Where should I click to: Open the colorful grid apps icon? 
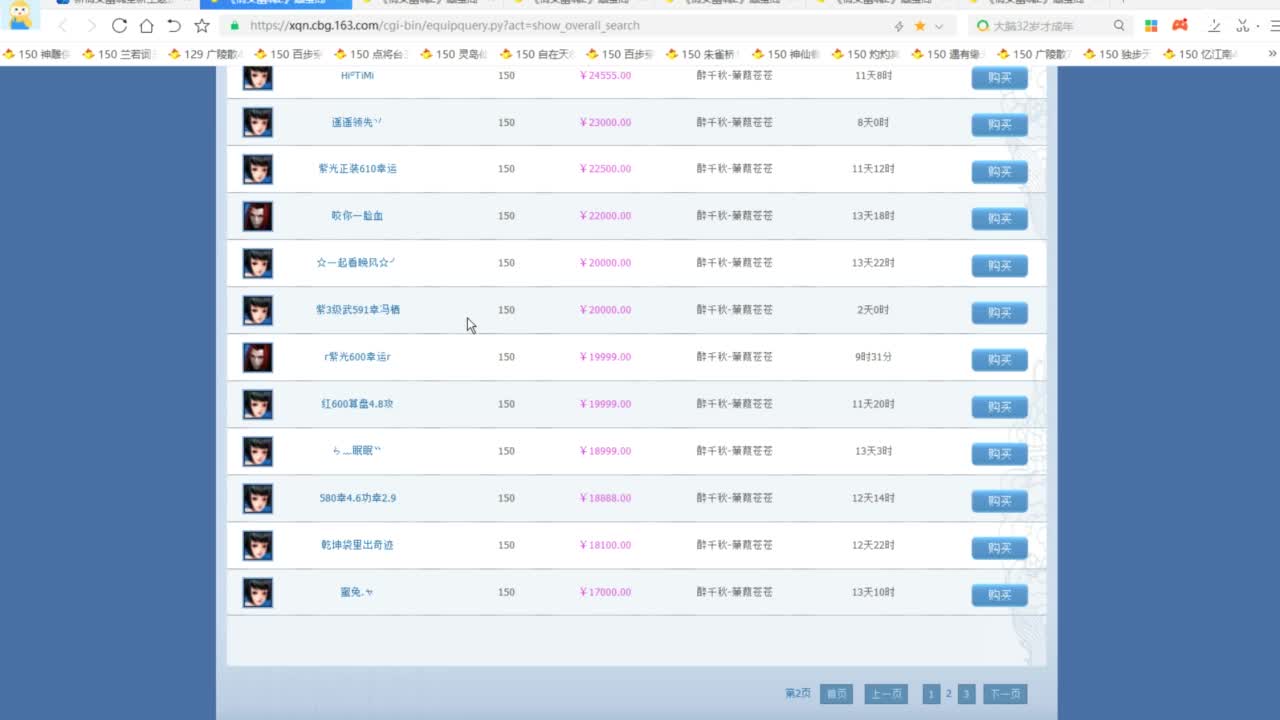1151,26
